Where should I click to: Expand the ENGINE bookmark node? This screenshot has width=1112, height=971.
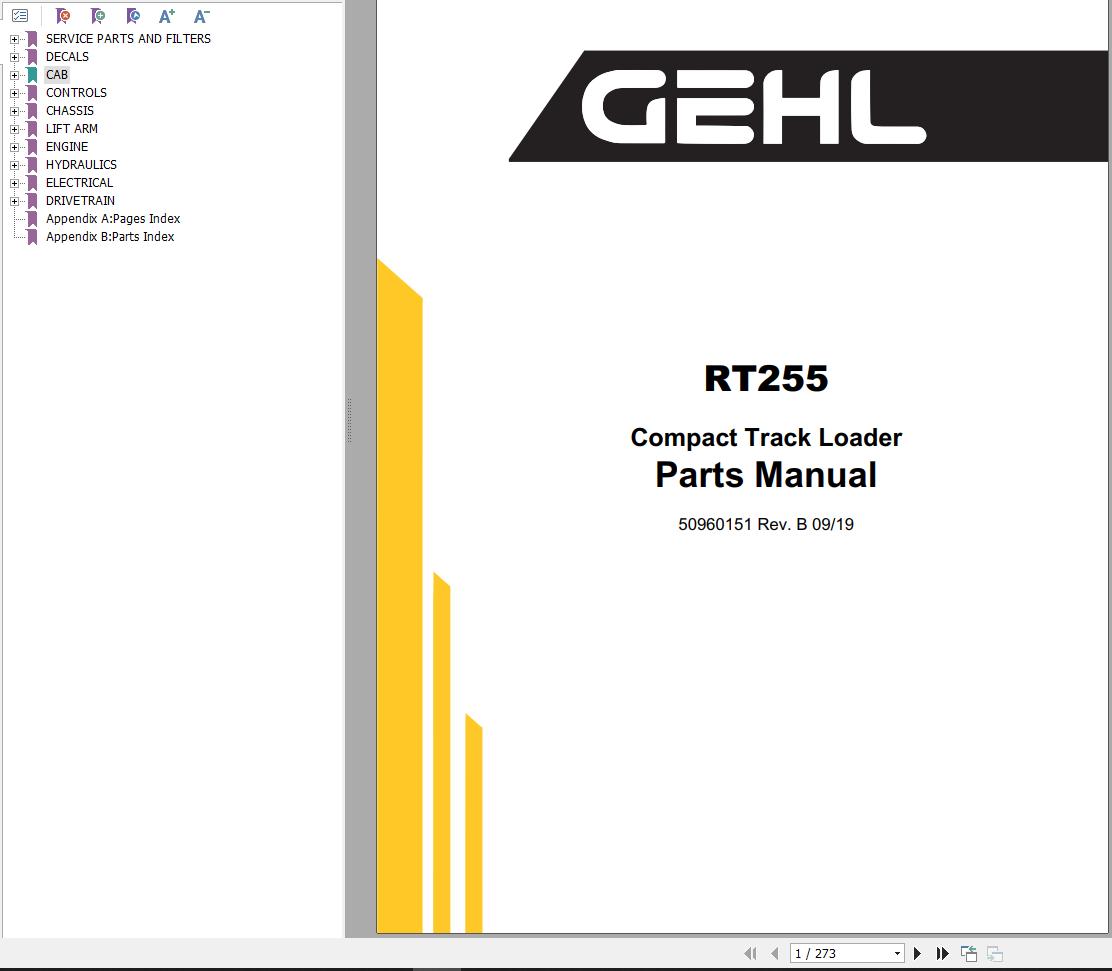[14, 147]
